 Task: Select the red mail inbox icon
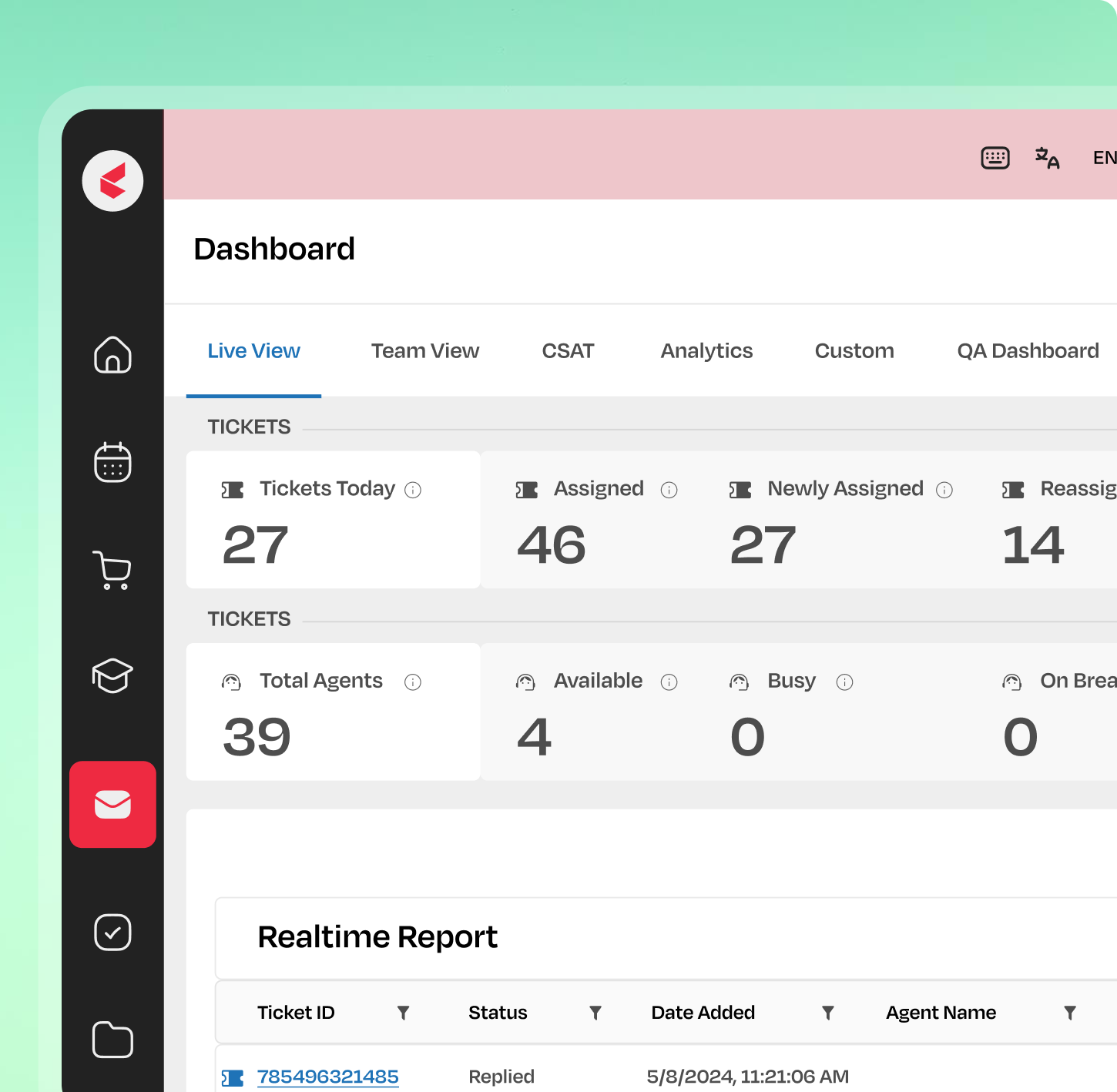pyautogui.click(x=112, y=804)
